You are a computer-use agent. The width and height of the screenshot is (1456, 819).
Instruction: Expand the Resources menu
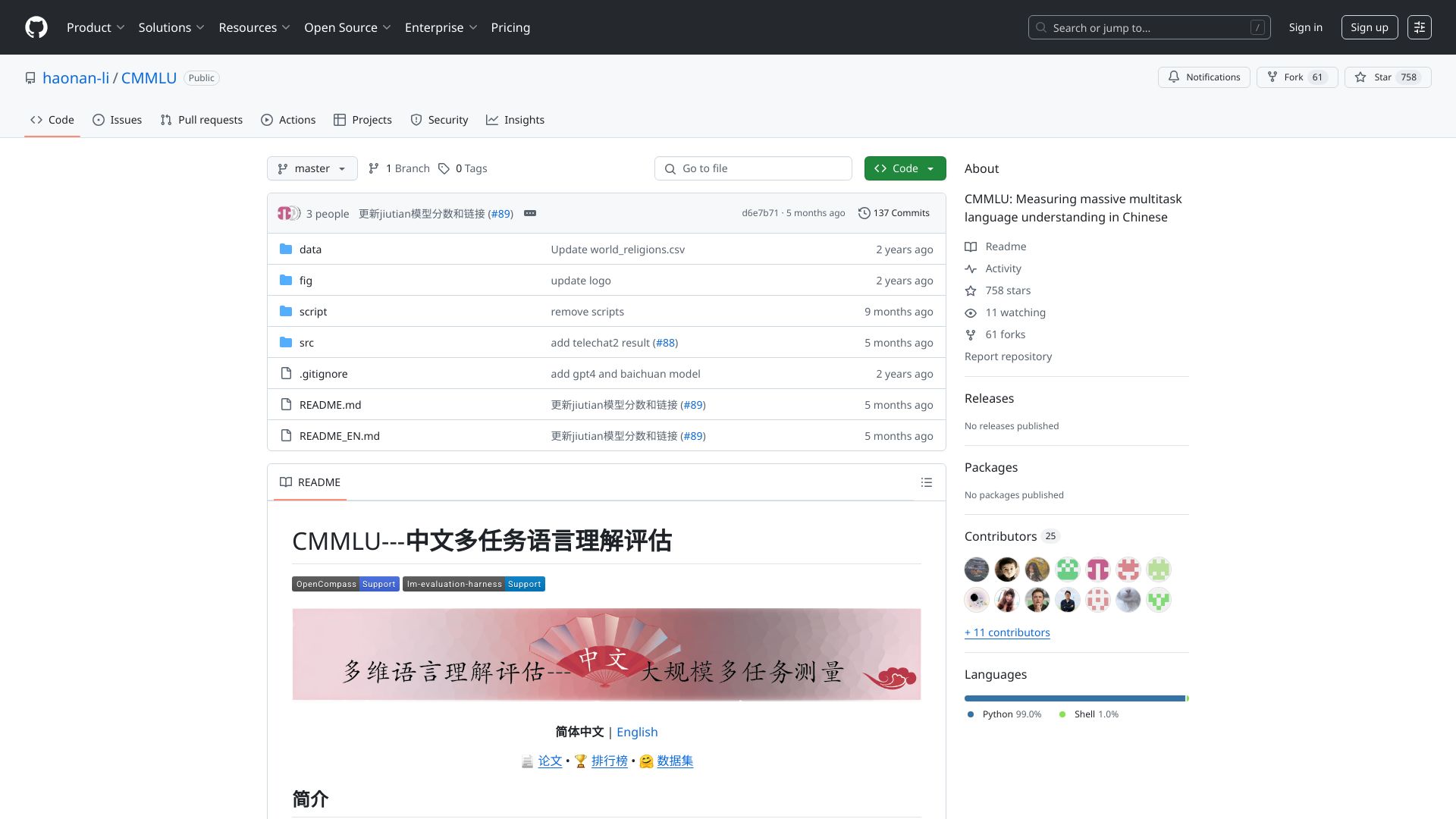point(254,27)
